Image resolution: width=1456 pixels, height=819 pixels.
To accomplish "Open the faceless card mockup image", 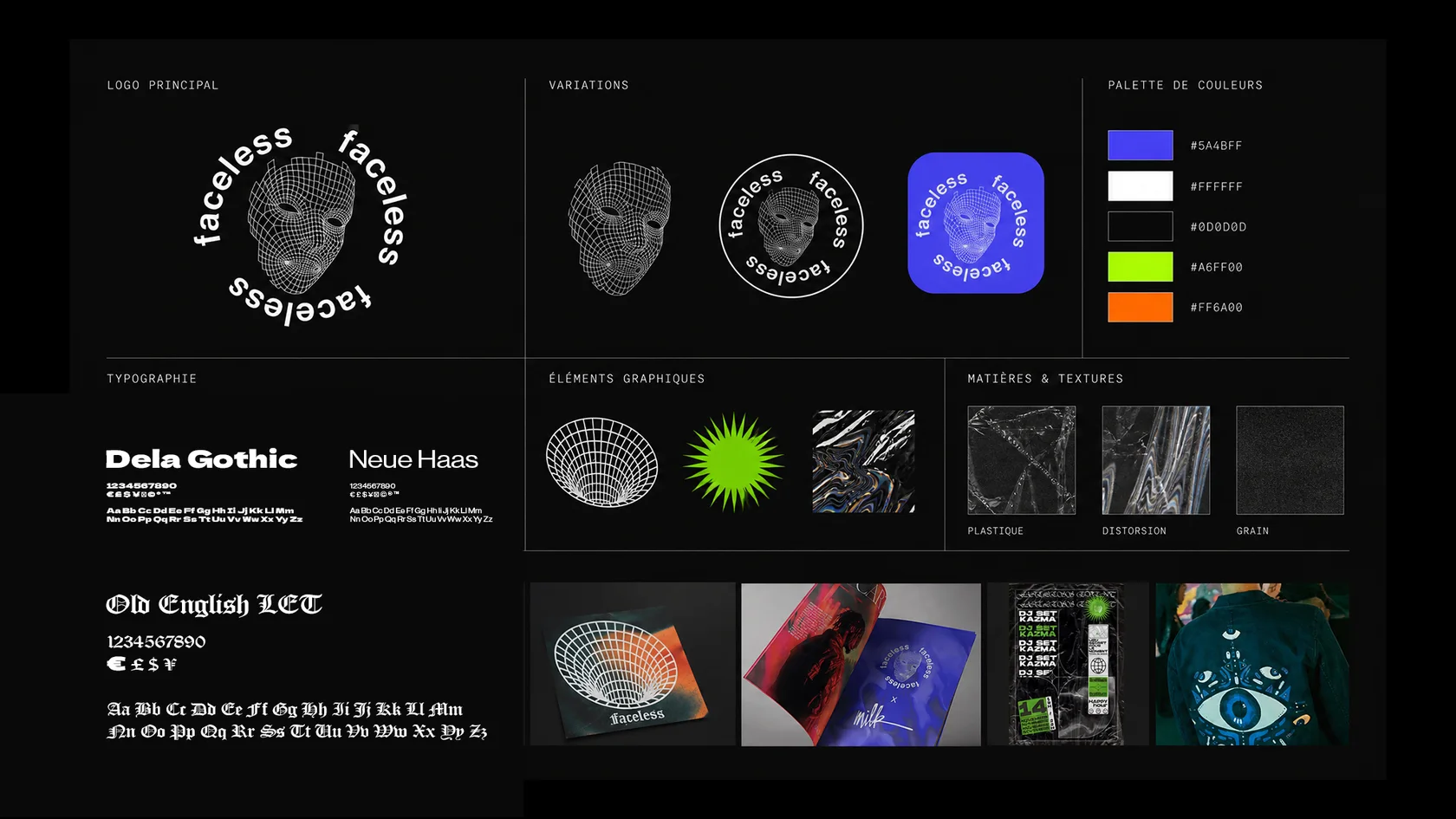I will coord(633,664).
